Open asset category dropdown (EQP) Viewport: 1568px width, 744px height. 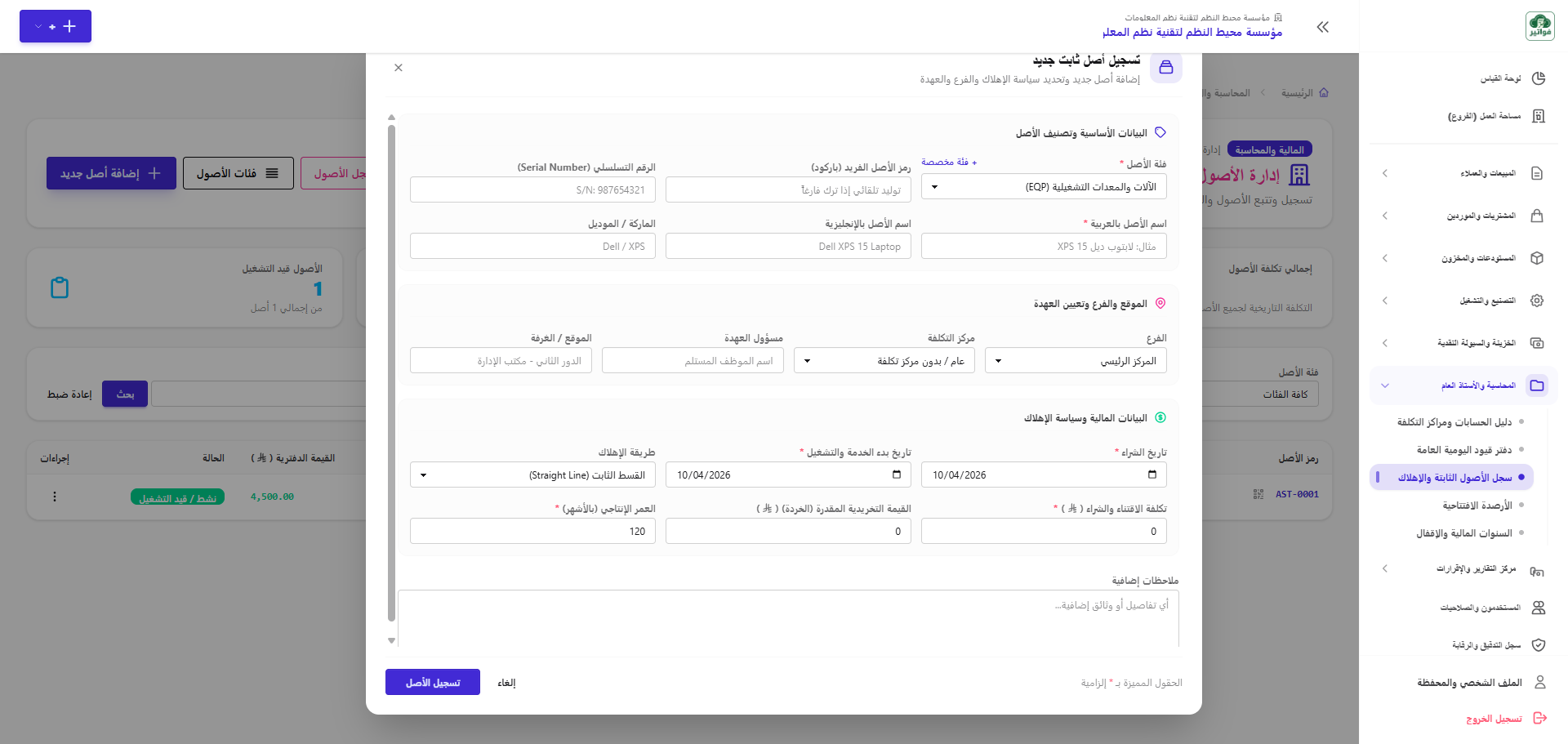coord(1044,187)
